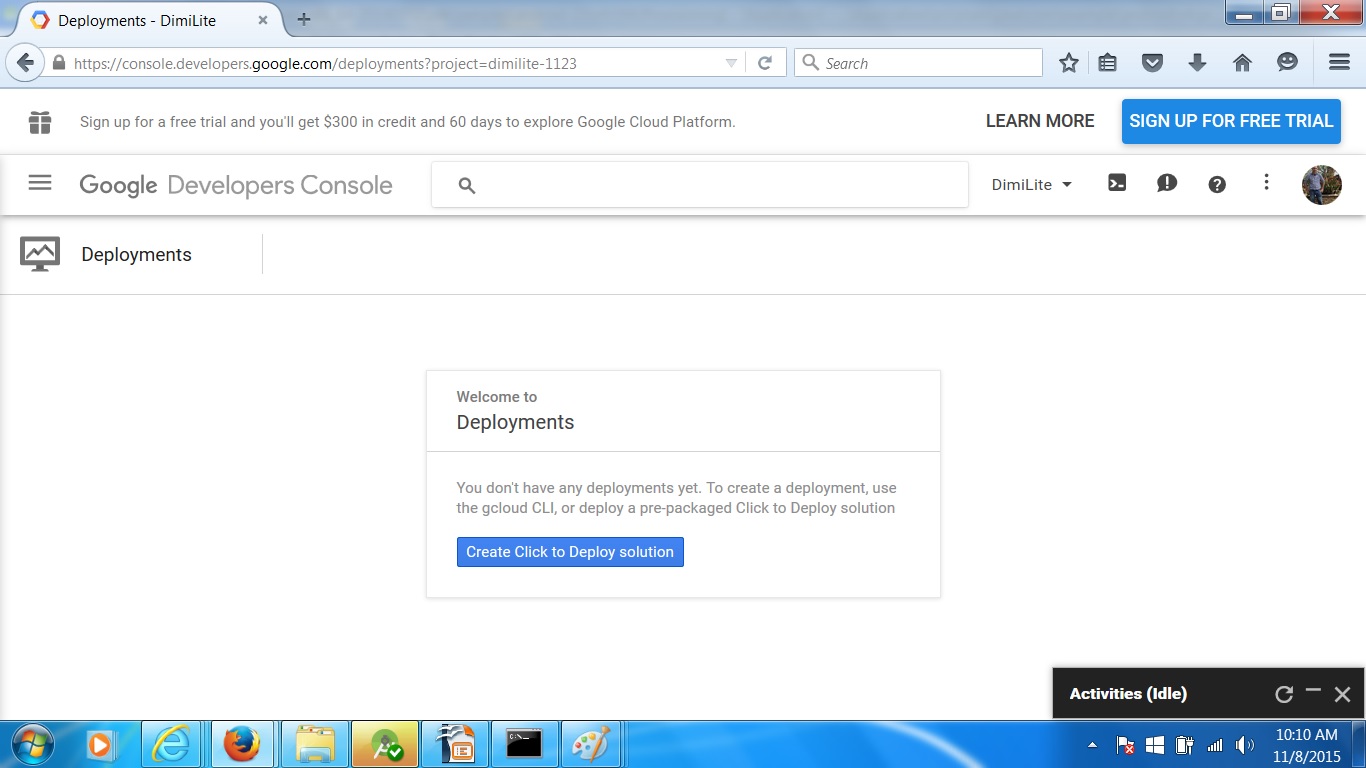Open Windows Explorer folder taskbar icon
This screenshot has height=768, width=1366.
(315, 745)
